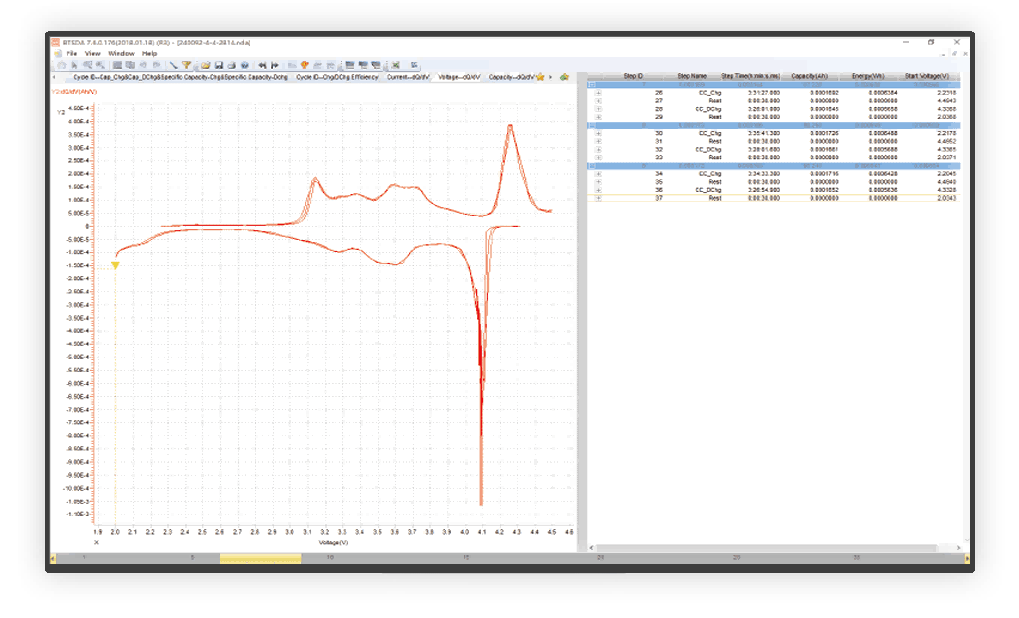Image resolution: width=1019 pixels, height=618 pixels.
Task: Click the zoom in magnifier icon
Action: pos(88,65)
